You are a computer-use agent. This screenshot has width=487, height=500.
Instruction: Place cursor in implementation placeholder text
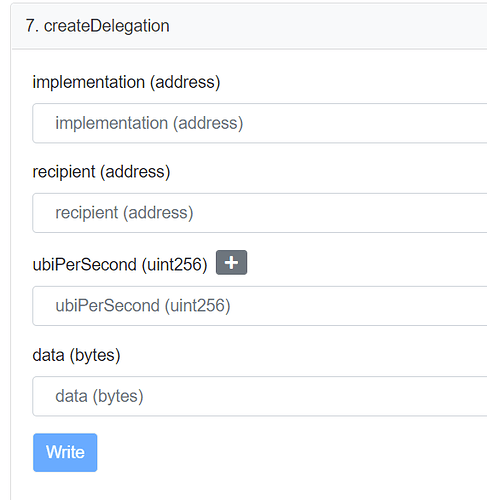point(149,123)
